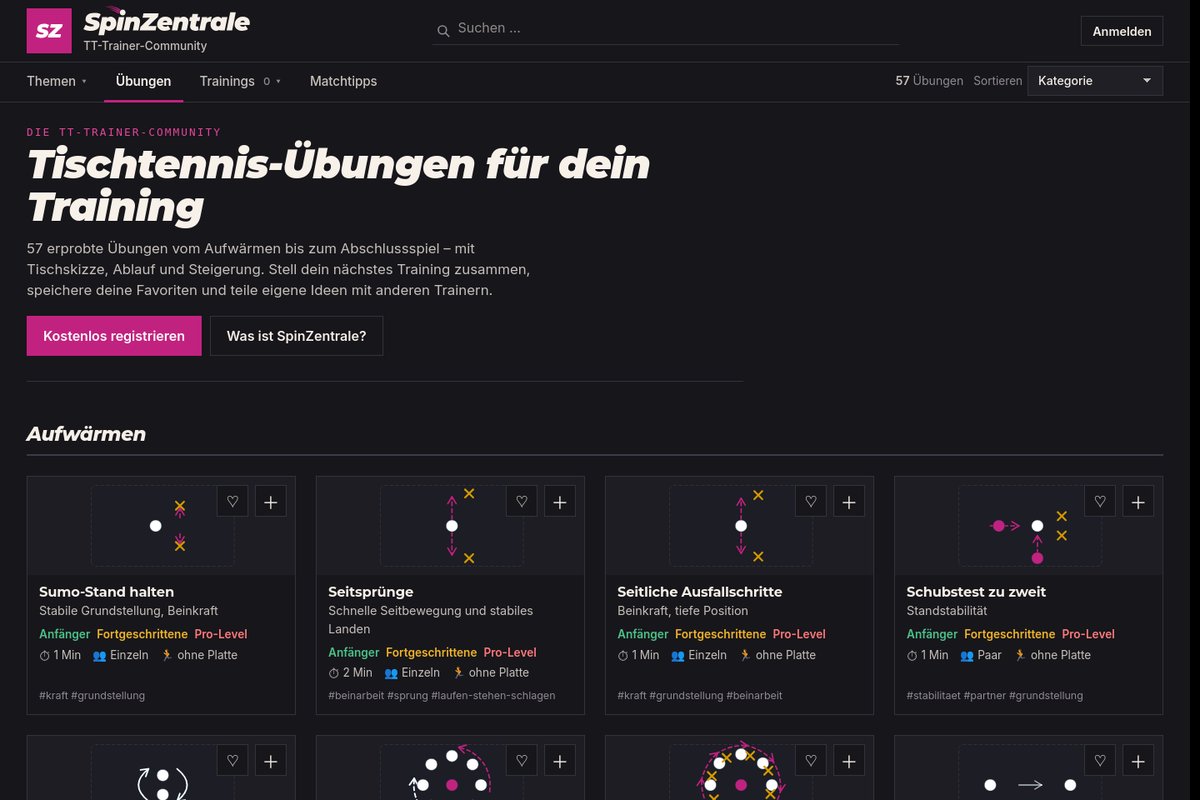Screen dimensions: 1200x800
Task: Click the SpinZentrale wordmark
Action: tap(167, 22)
